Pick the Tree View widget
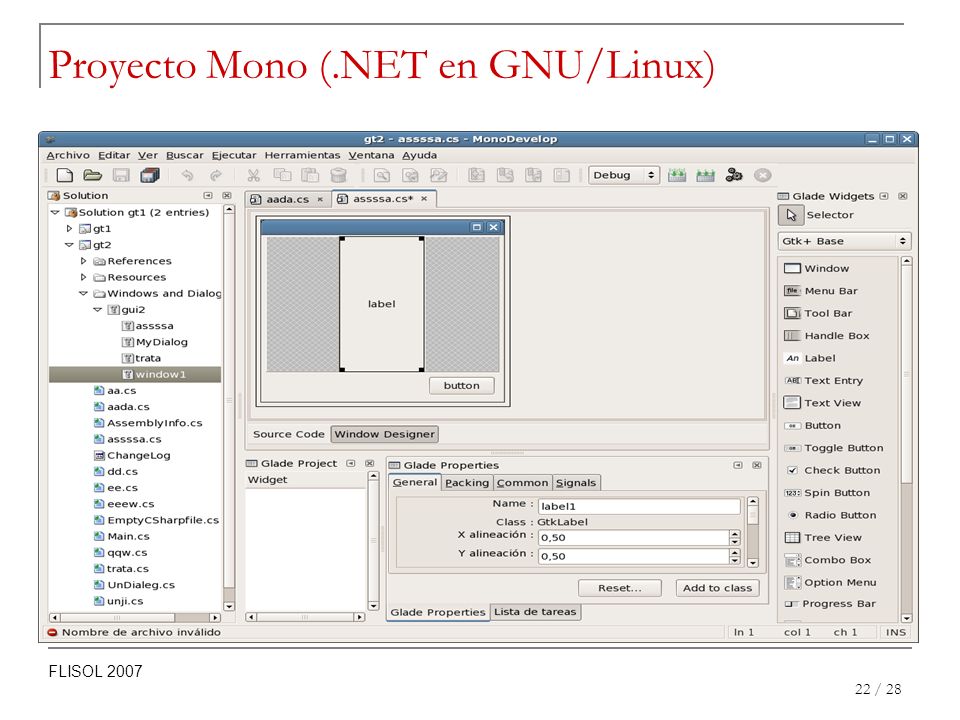 [x=823, y=538]
